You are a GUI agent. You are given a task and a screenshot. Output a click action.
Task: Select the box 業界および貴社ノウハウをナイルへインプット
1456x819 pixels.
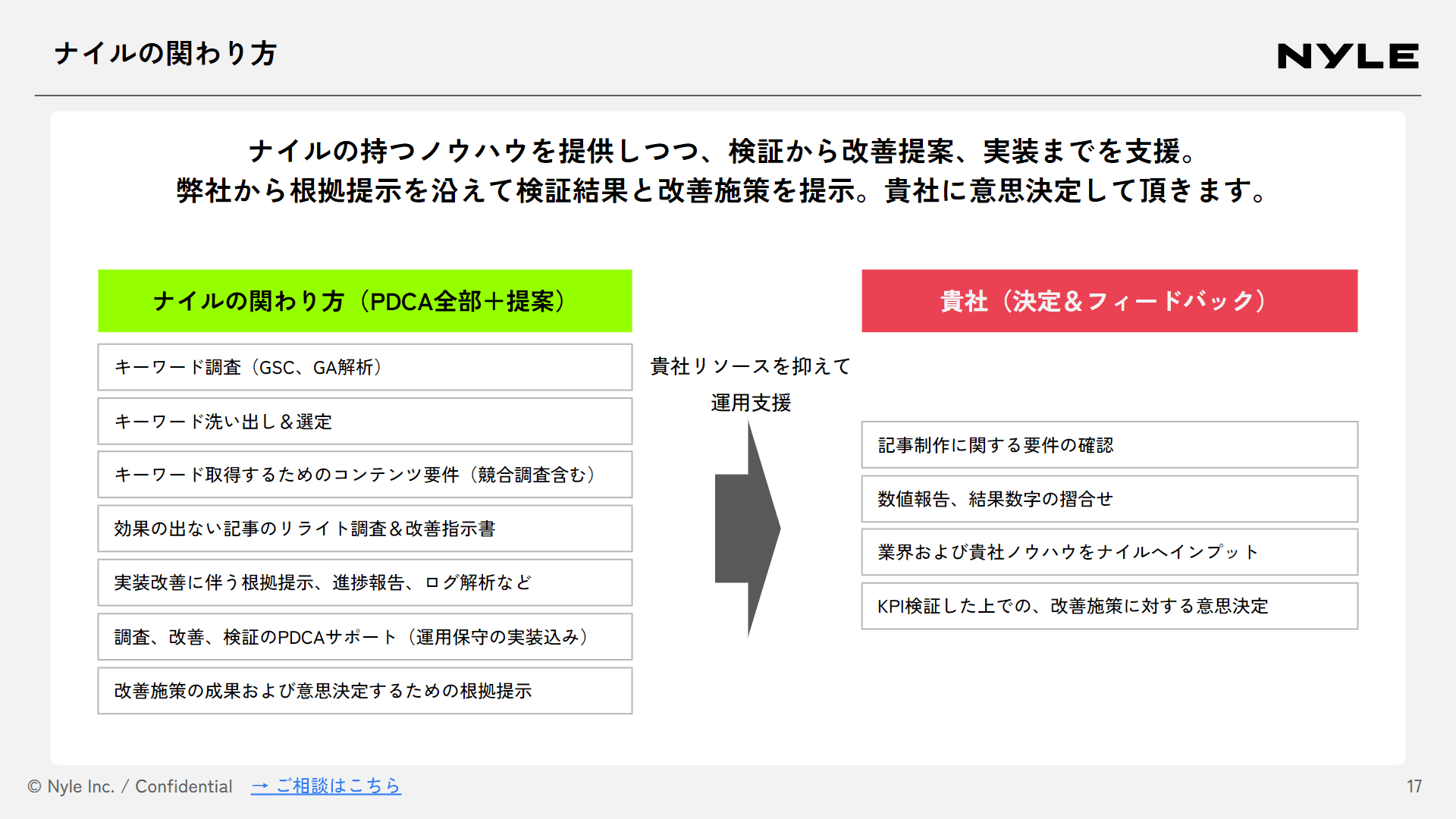tap(1109, 552)
